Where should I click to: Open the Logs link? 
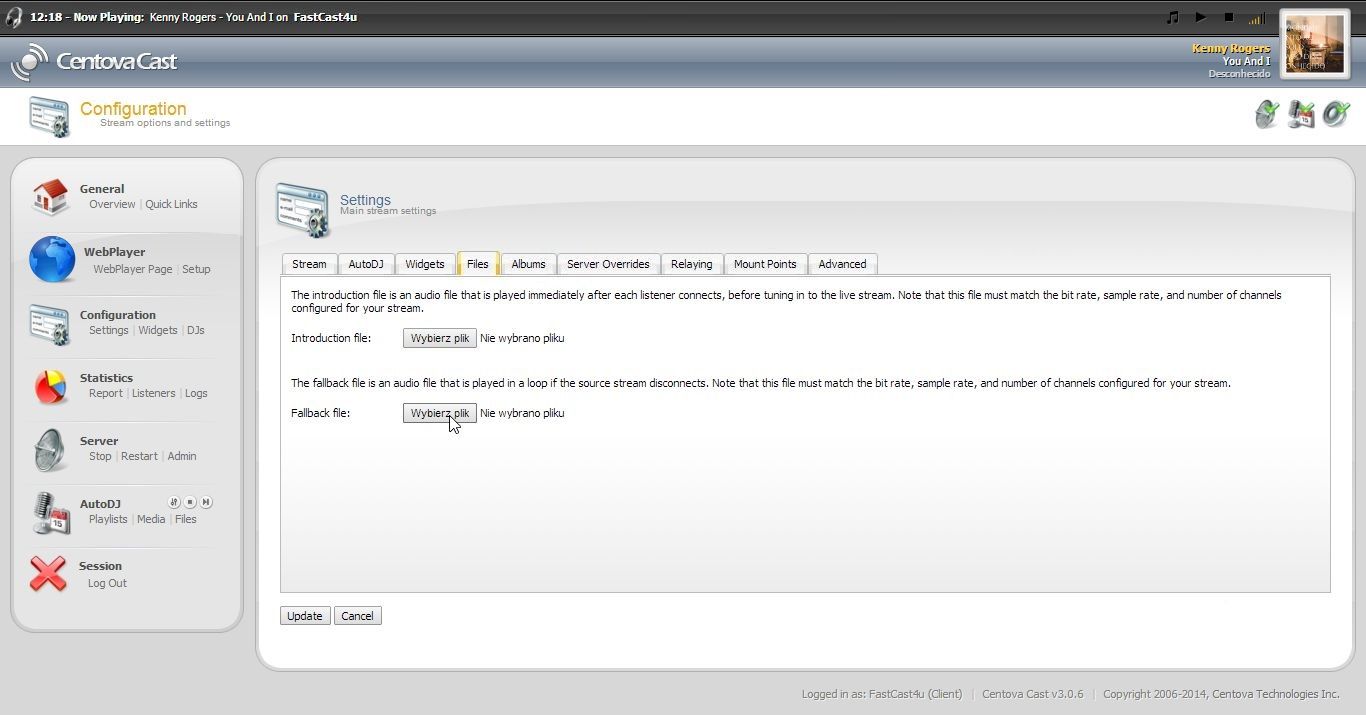(196, 393)
